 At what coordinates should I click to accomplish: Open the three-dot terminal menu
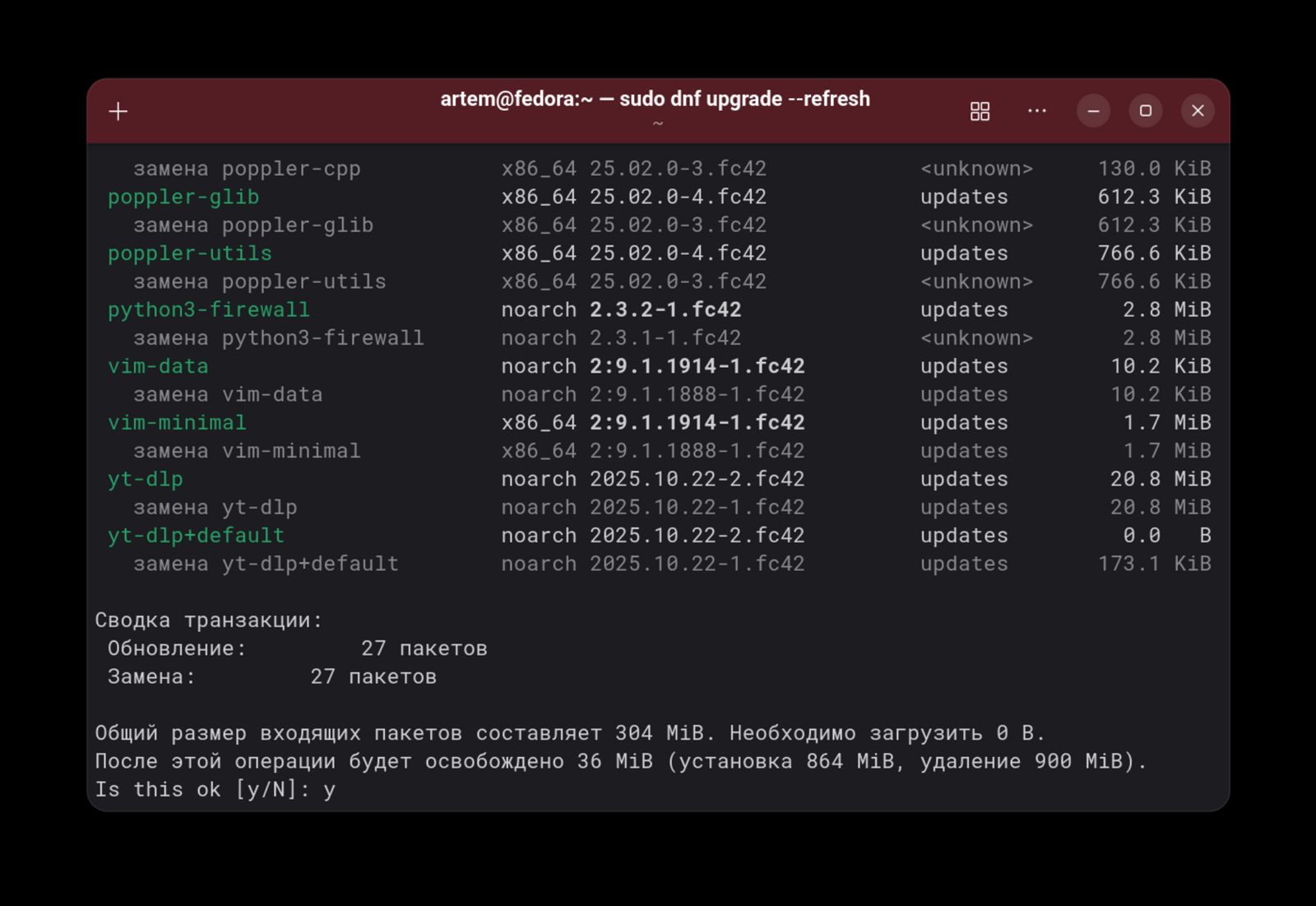click(x=1037, y=111)
